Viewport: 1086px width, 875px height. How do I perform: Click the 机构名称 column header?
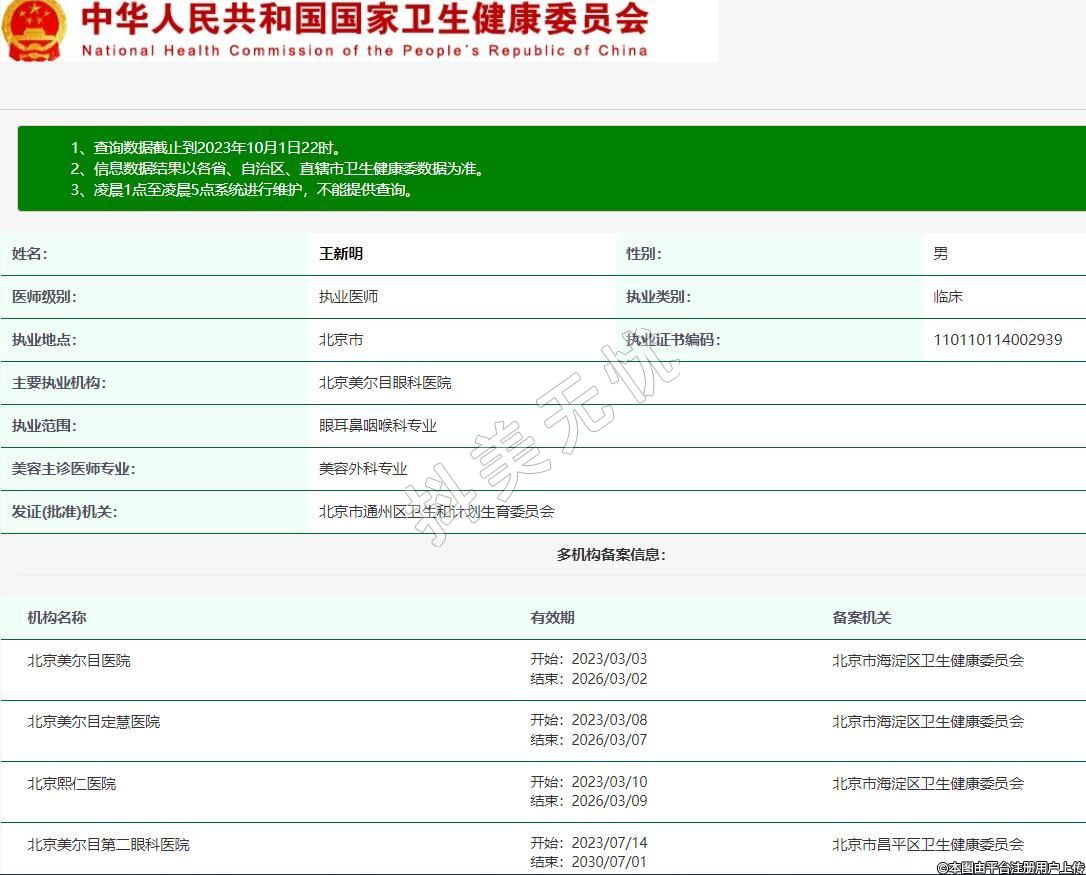click(x=57, y=618)
